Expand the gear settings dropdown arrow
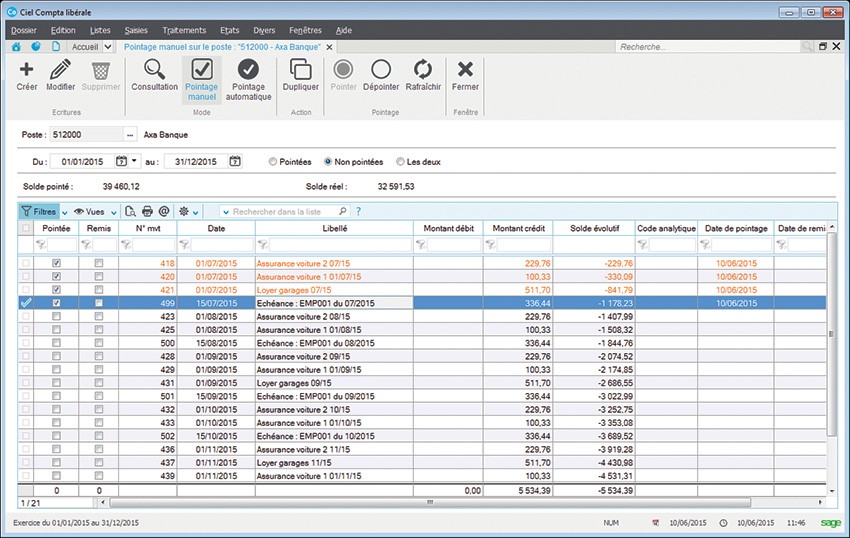Viewport: 850px width, 538px height. (195, 213)
